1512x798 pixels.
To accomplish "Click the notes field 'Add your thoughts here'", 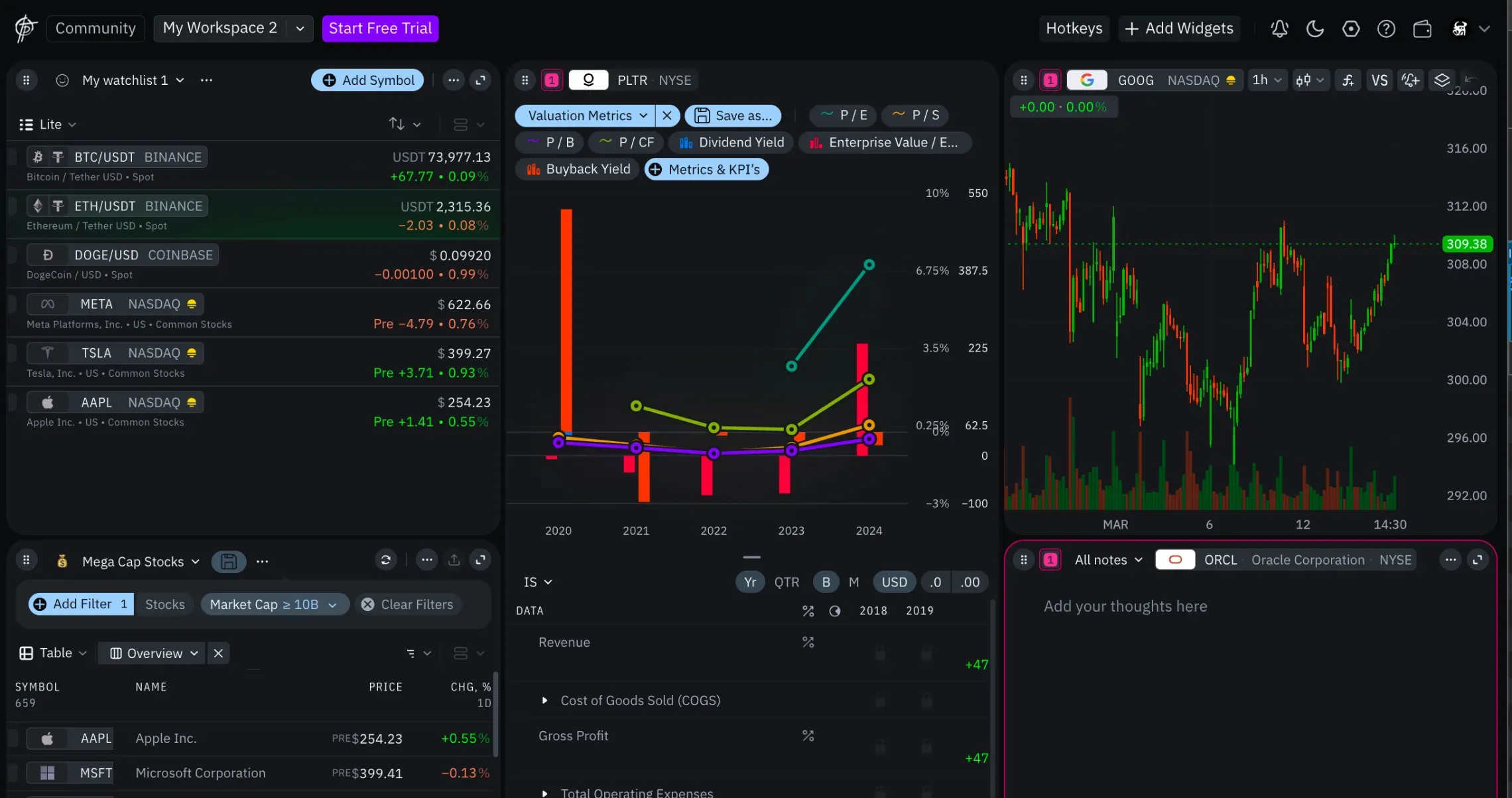I will click(x=1125, y=606).
